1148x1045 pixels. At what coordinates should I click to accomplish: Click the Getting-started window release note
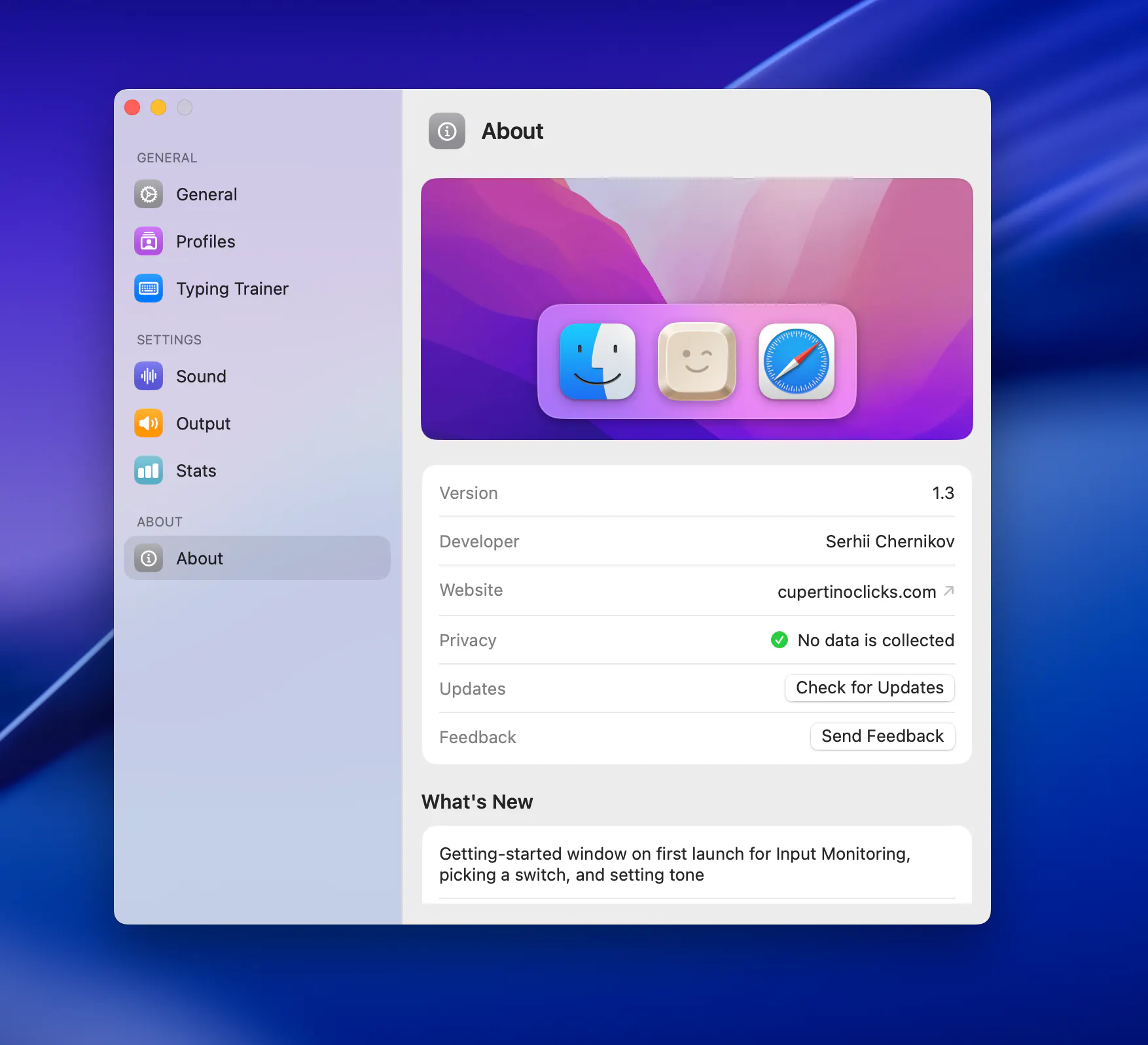(675, 864)
